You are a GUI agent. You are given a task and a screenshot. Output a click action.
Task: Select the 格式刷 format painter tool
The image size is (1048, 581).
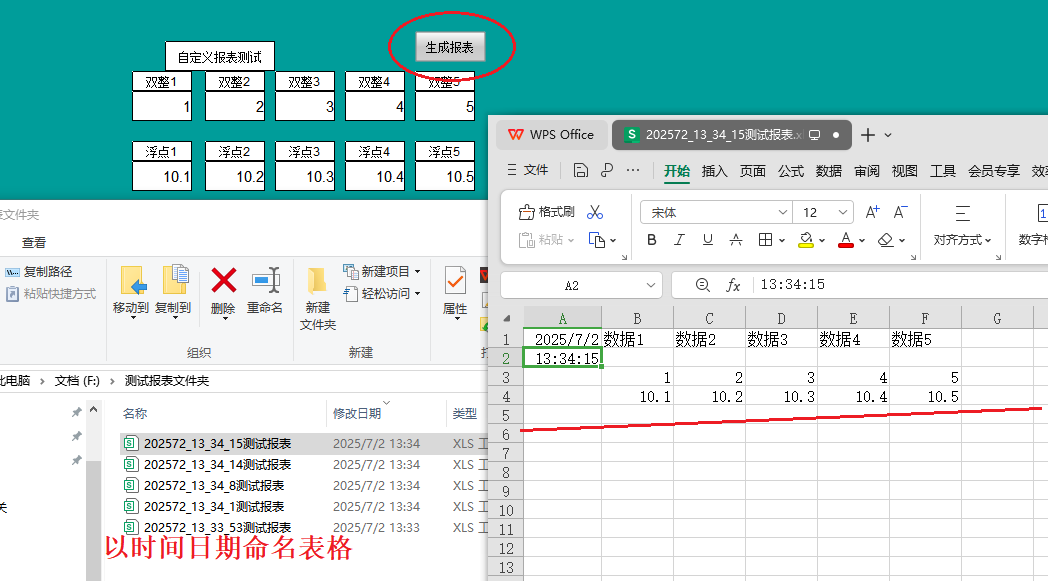coord(547,212)
